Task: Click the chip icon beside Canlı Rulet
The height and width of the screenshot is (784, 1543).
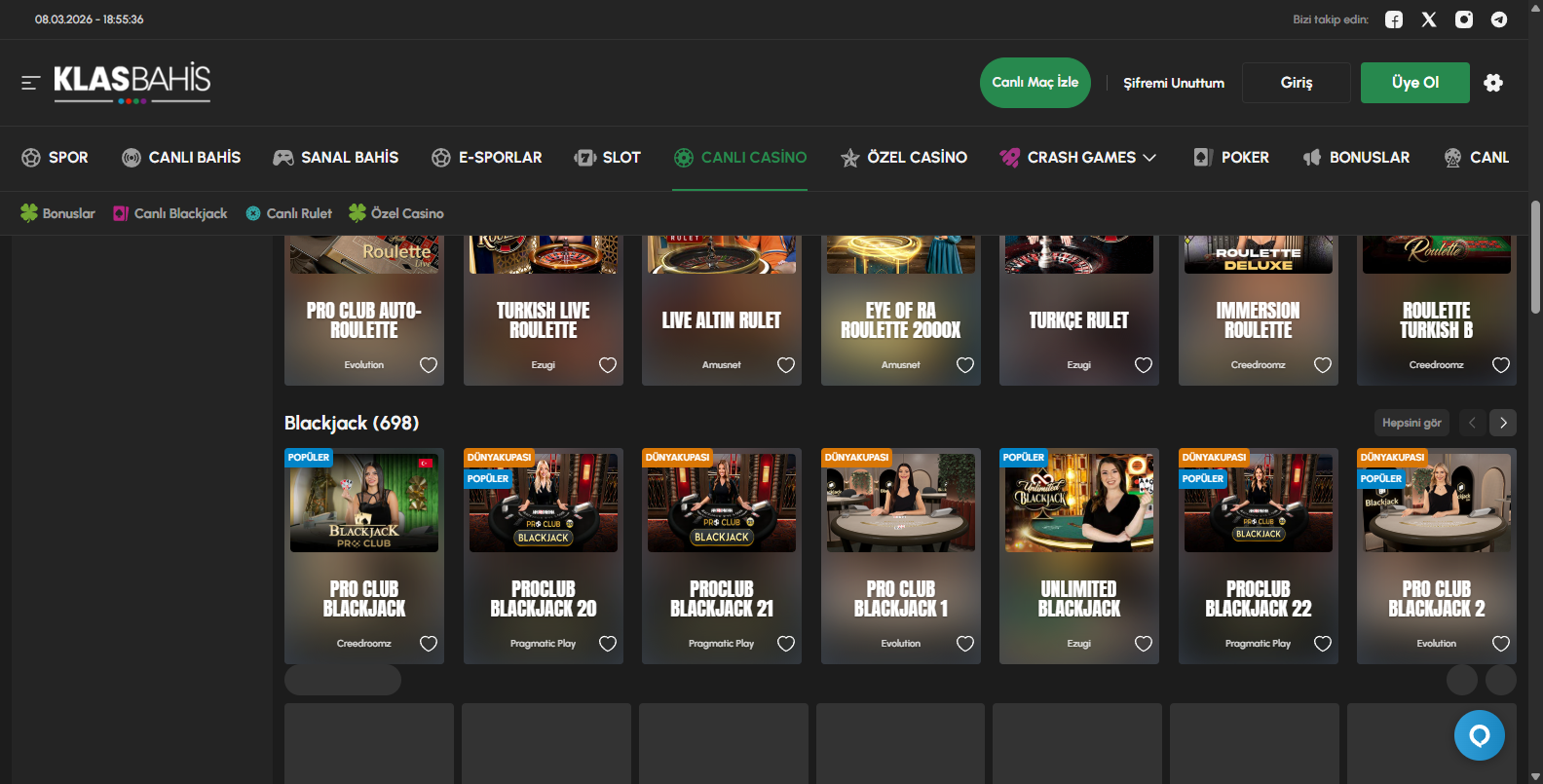Action: [x=253, y=213]
